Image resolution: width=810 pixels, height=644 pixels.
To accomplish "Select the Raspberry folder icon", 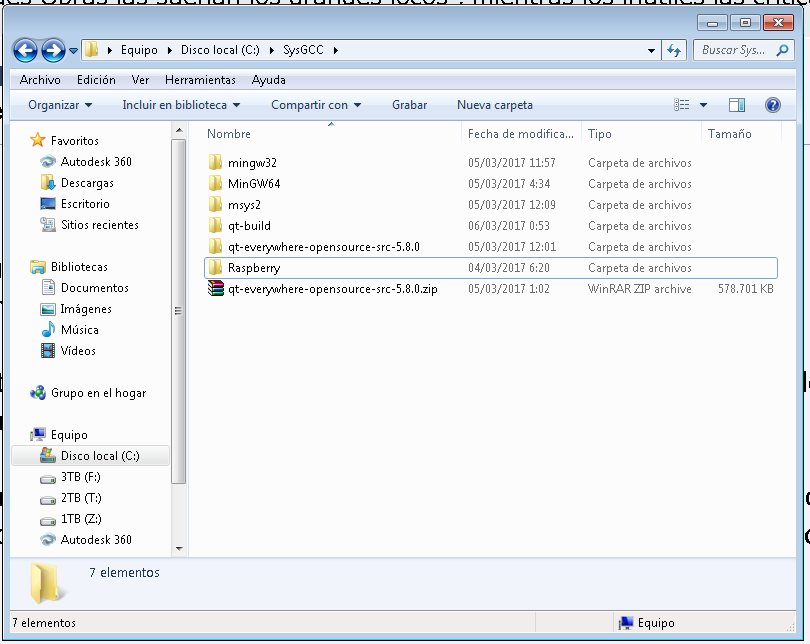I will (215, 268).
